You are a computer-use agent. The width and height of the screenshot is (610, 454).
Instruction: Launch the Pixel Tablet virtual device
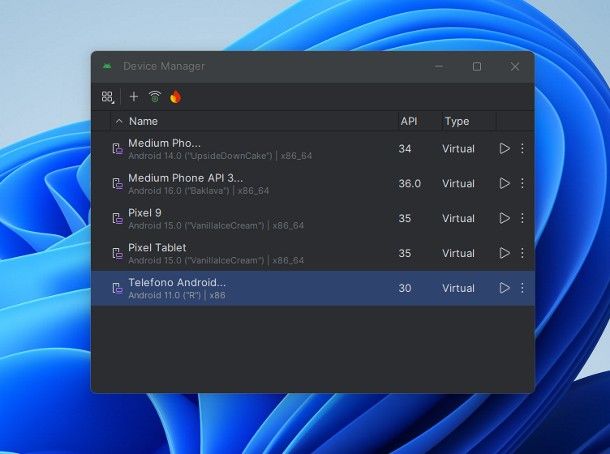click(x=504, y=253)
